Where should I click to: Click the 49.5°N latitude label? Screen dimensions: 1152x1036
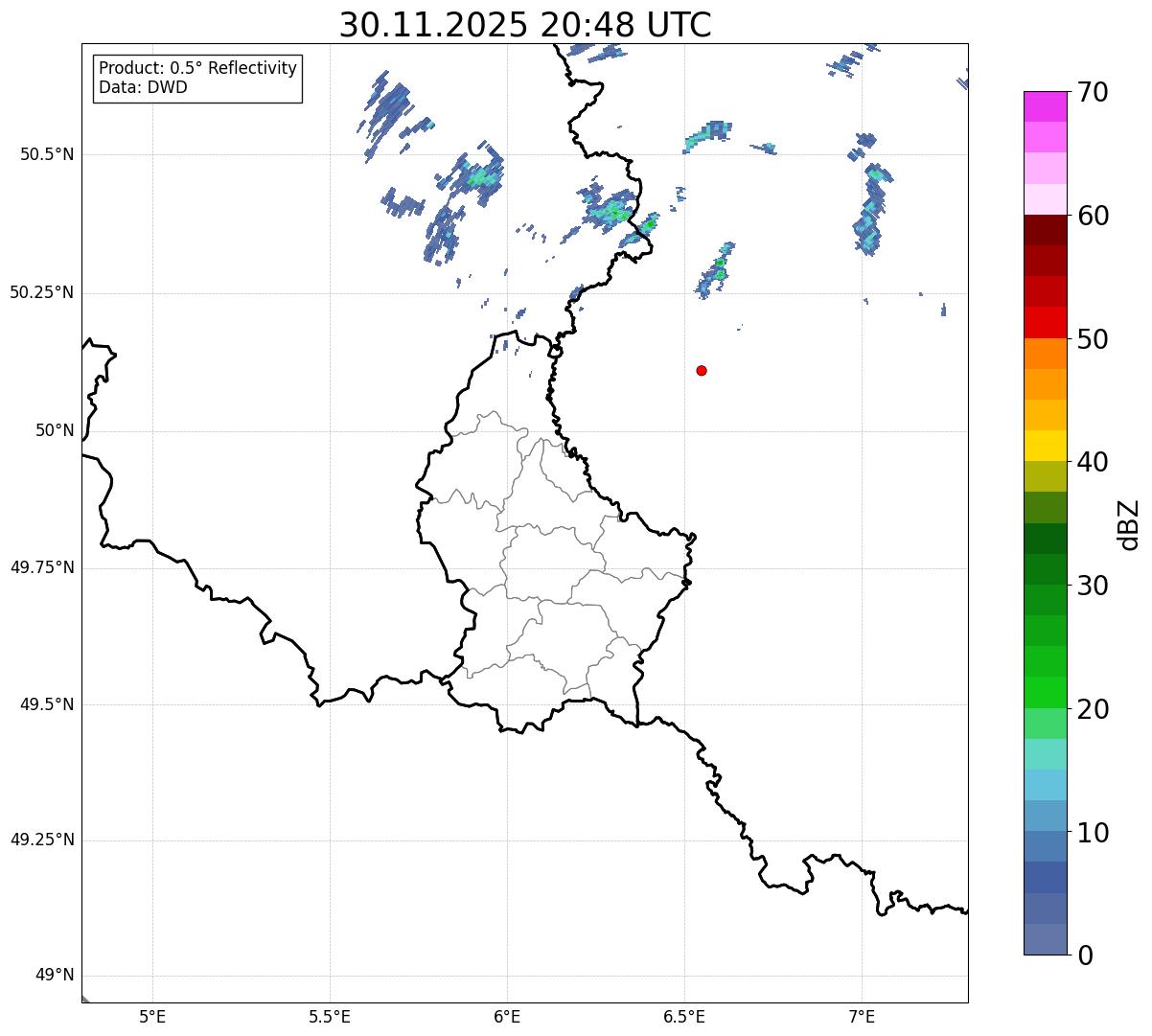(47, 704)
